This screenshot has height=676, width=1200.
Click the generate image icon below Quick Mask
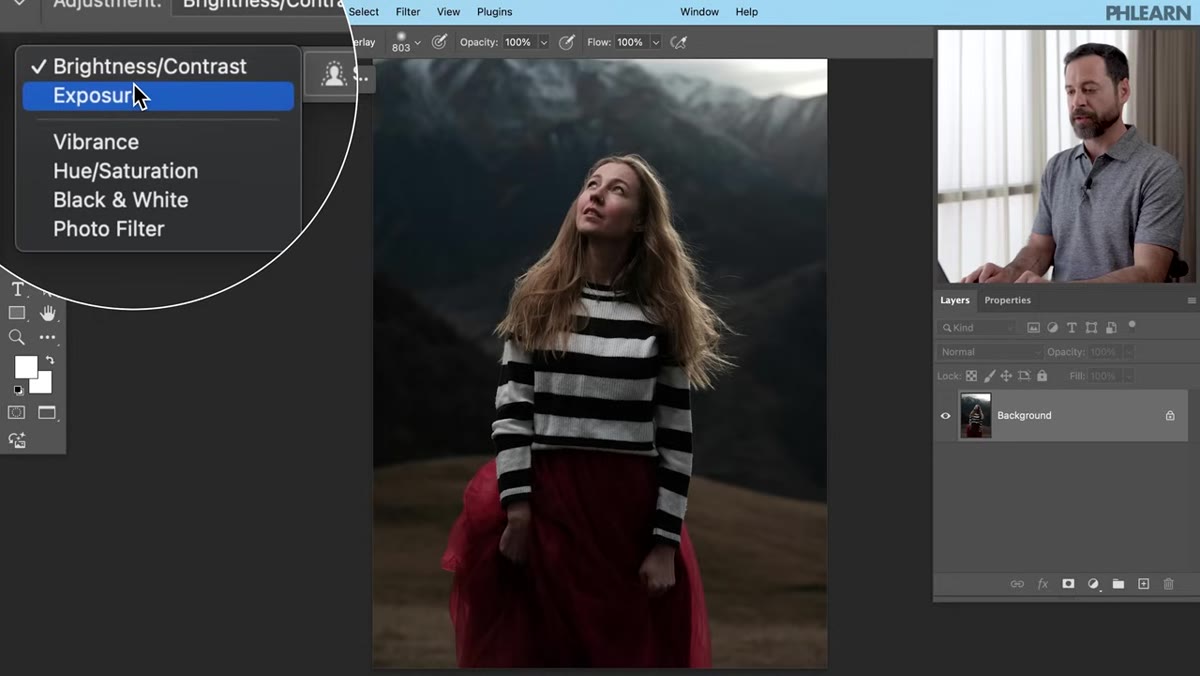click(17, 439)
